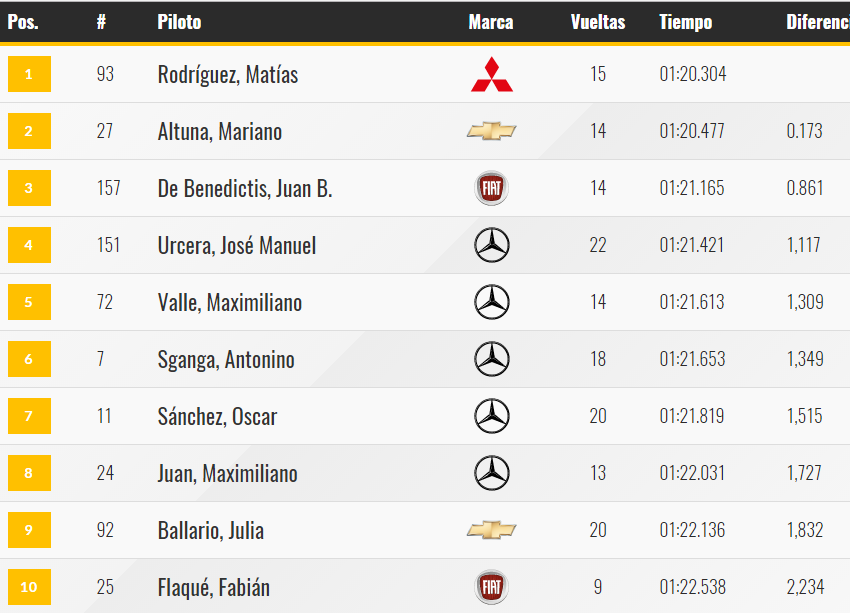The width and height of the screenshot is (850, 613).
Task: Select the Fiat badge for De Benedictis
Action: pyautogui.click(x=492, y=188)
